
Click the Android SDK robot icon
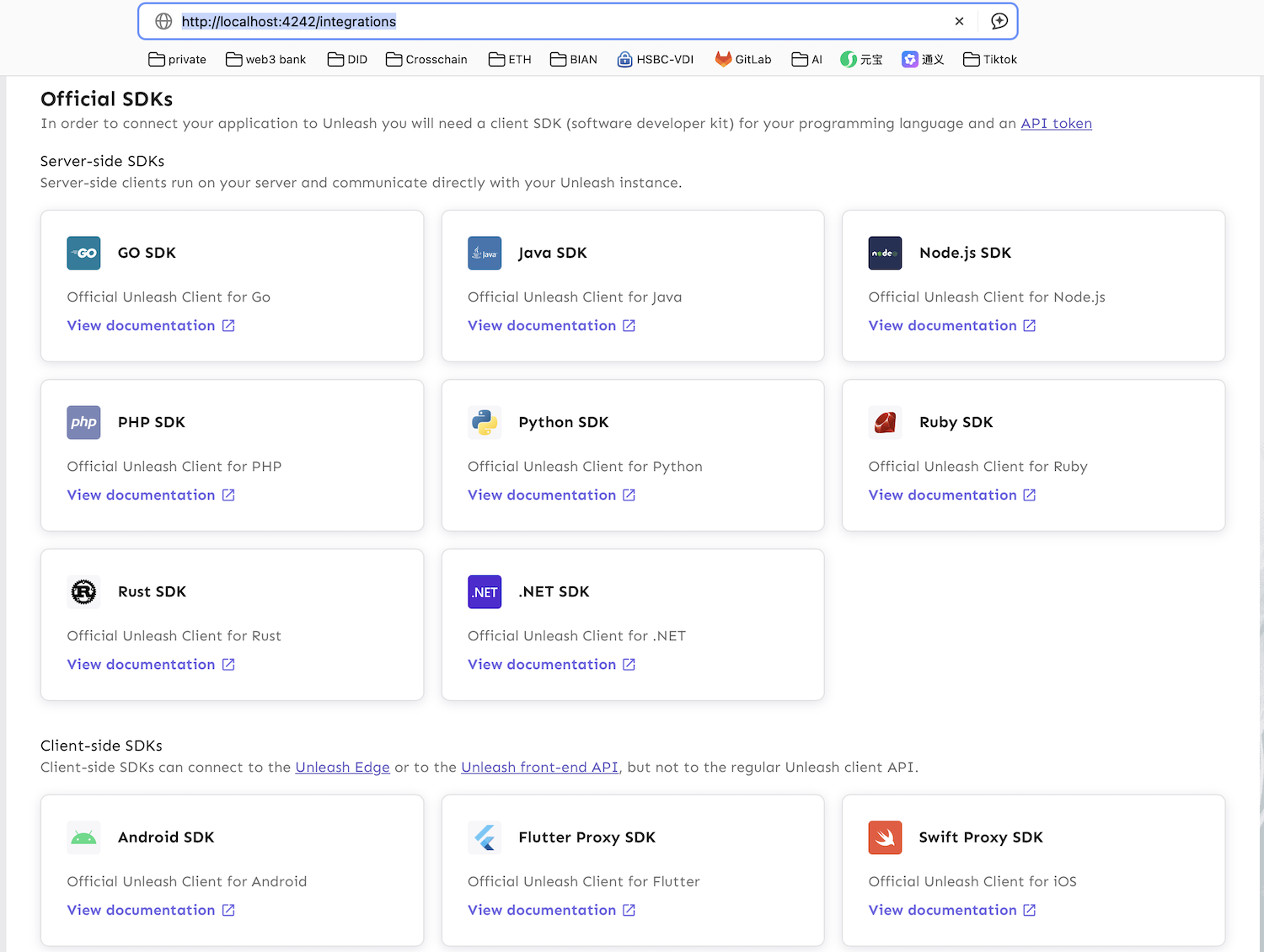point(83,837)
